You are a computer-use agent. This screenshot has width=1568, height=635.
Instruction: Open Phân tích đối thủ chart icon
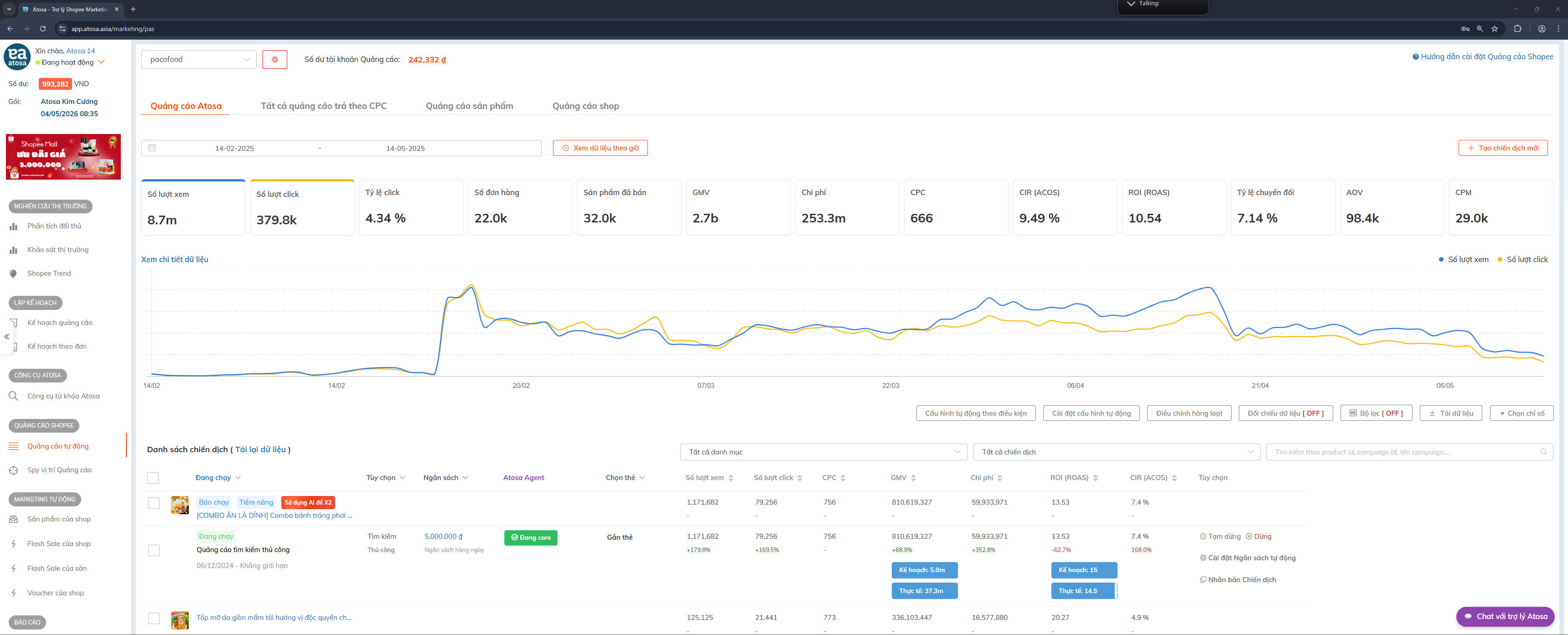[13, 227]
